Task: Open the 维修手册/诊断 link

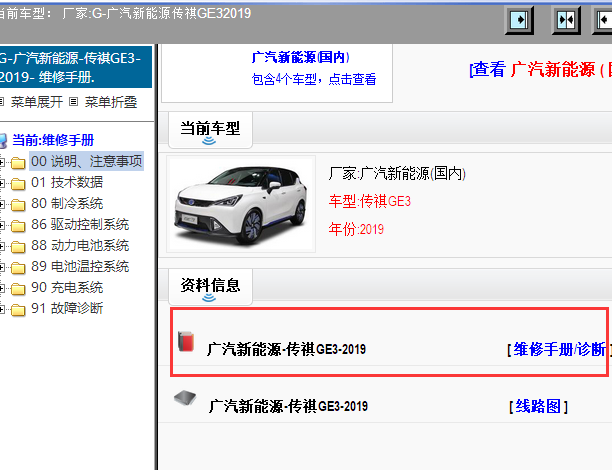Action: pos(560,349)
